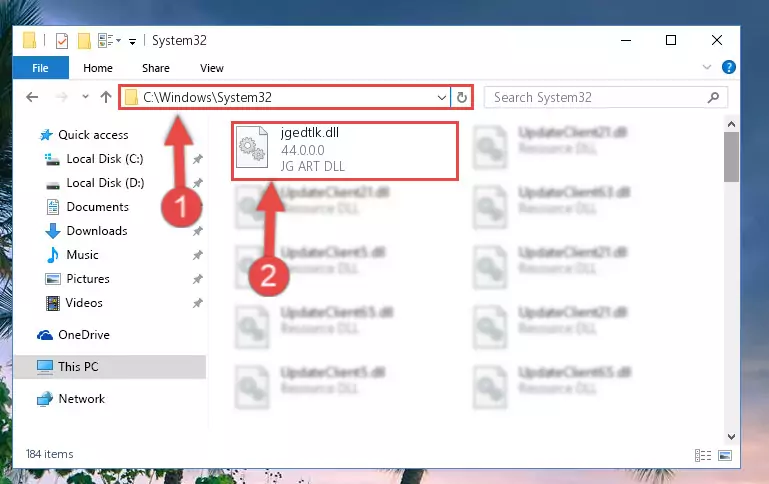Click the scrollbar down arrow
Viewport: 769px width, 484px height.
tap(731, 436)
